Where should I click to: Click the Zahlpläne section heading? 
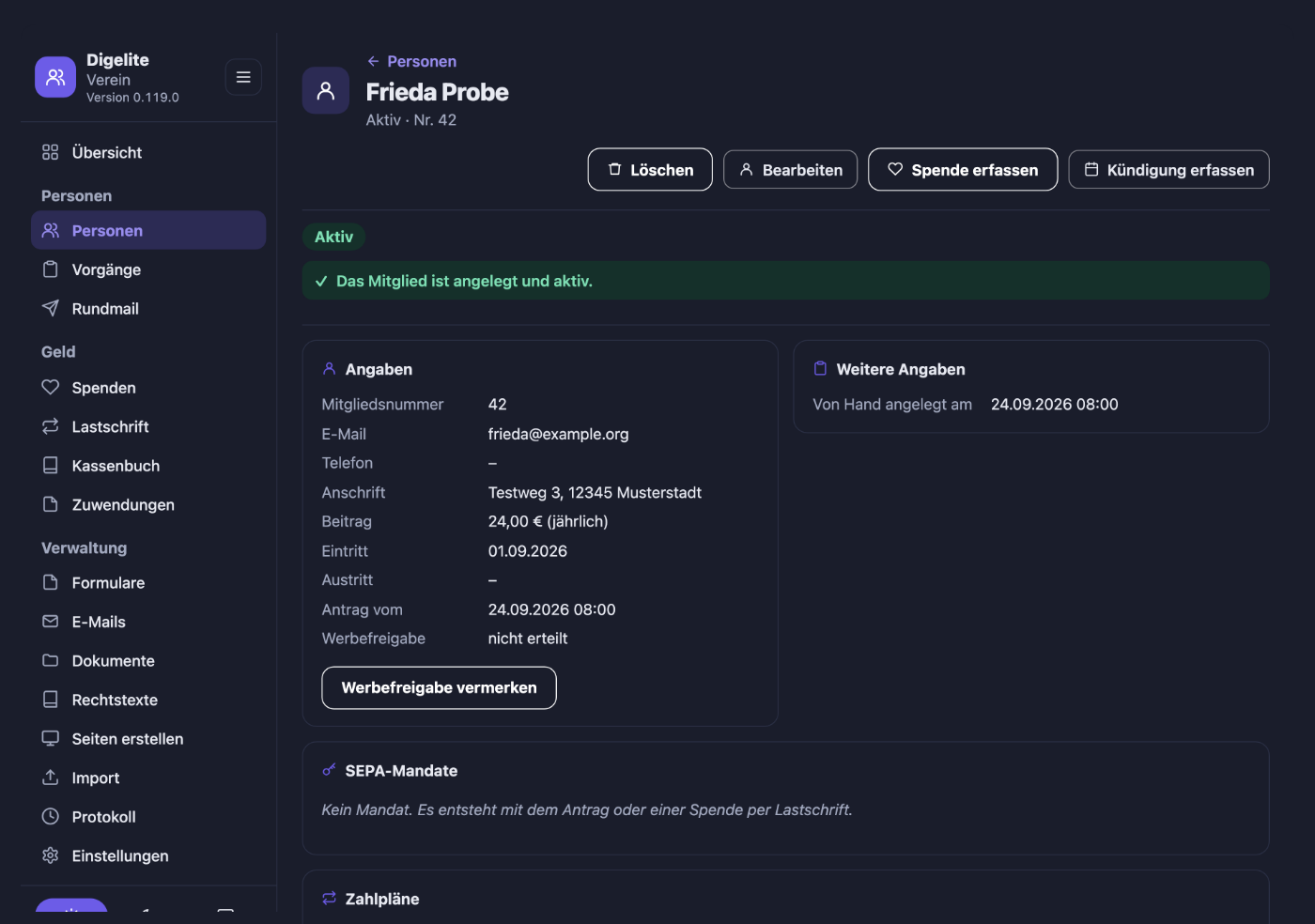coord(381,899)
